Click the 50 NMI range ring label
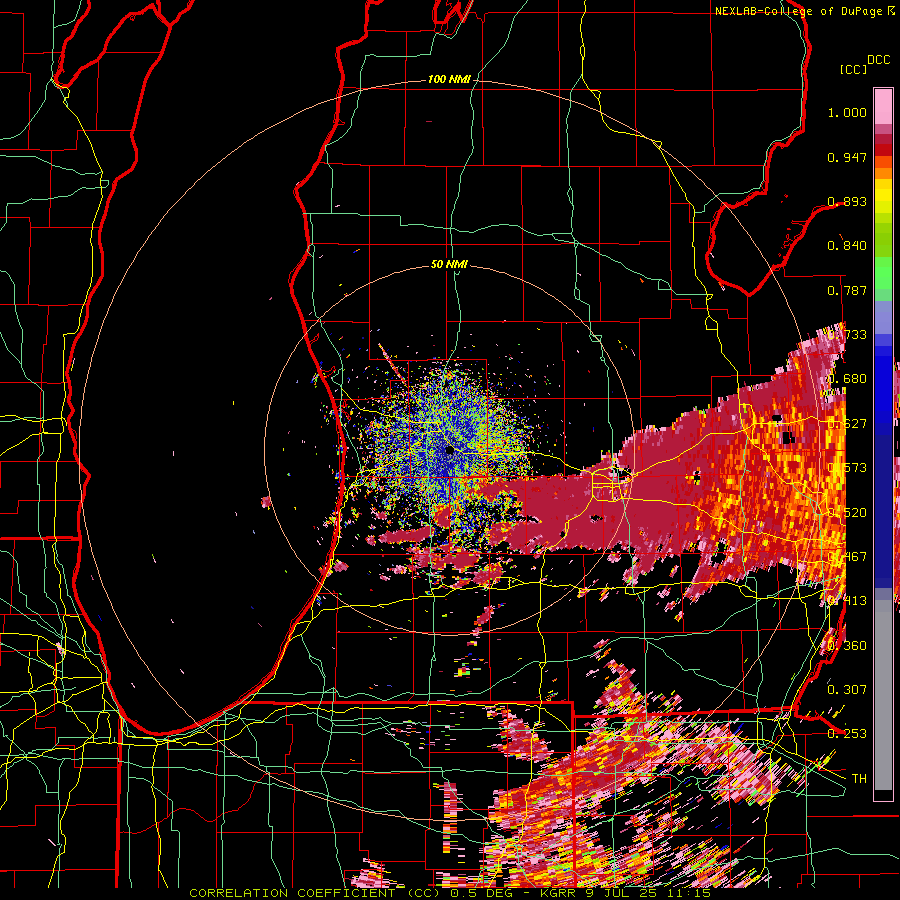900x900 pixels. [449, 264]
